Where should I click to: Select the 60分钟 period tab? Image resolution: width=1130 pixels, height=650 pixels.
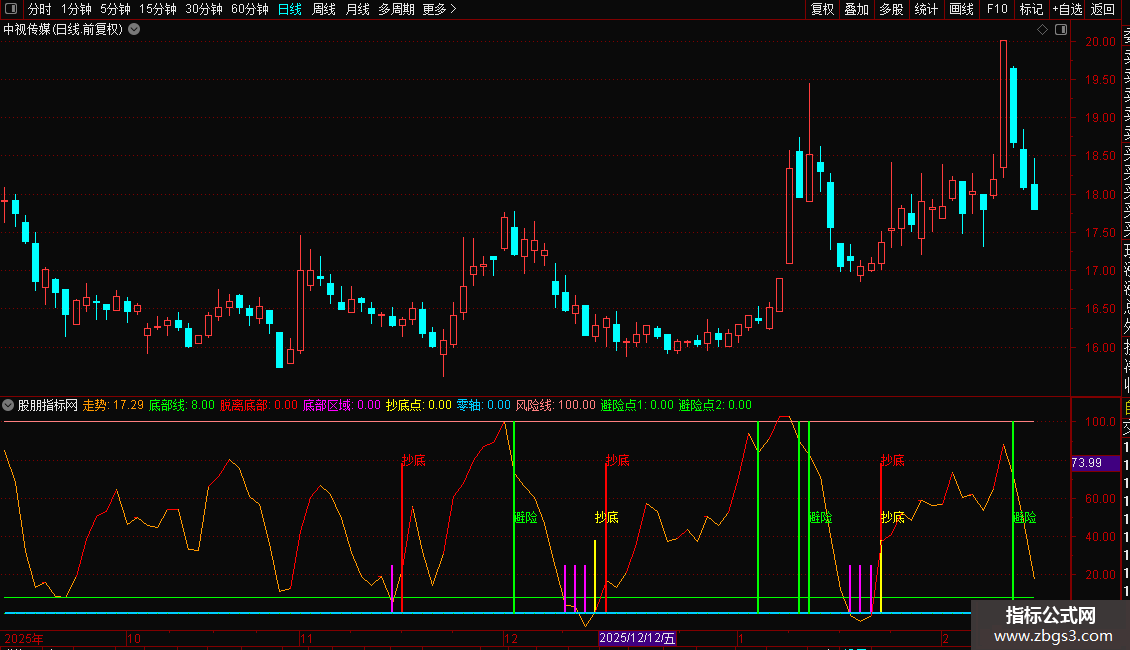click(x=250, y=9)
